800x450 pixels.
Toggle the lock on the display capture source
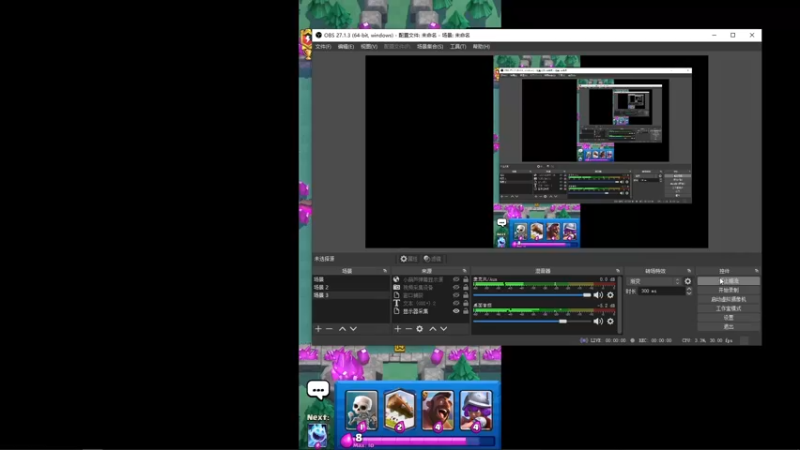pyautogui.click(x=465, y=311)
